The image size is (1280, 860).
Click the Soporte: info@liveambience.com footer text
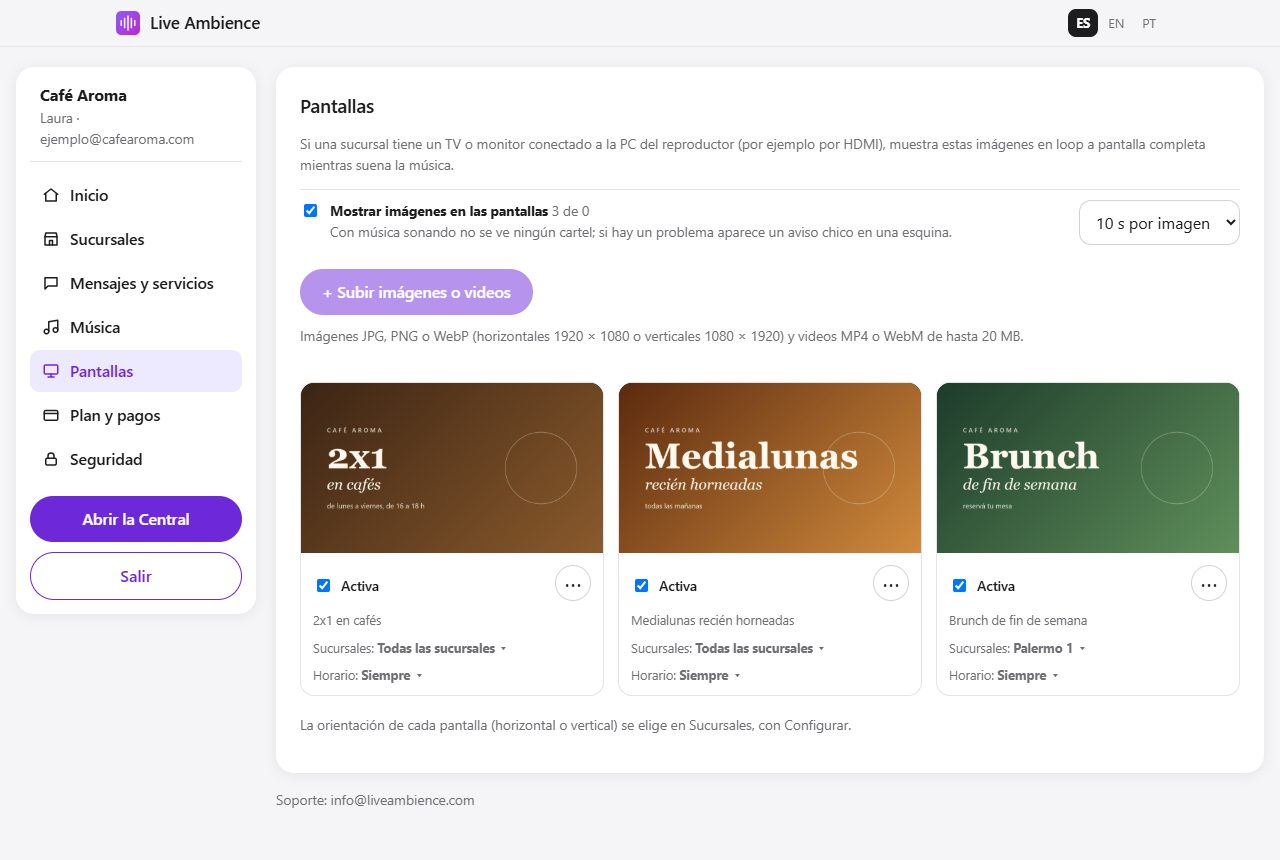(375, 800)
